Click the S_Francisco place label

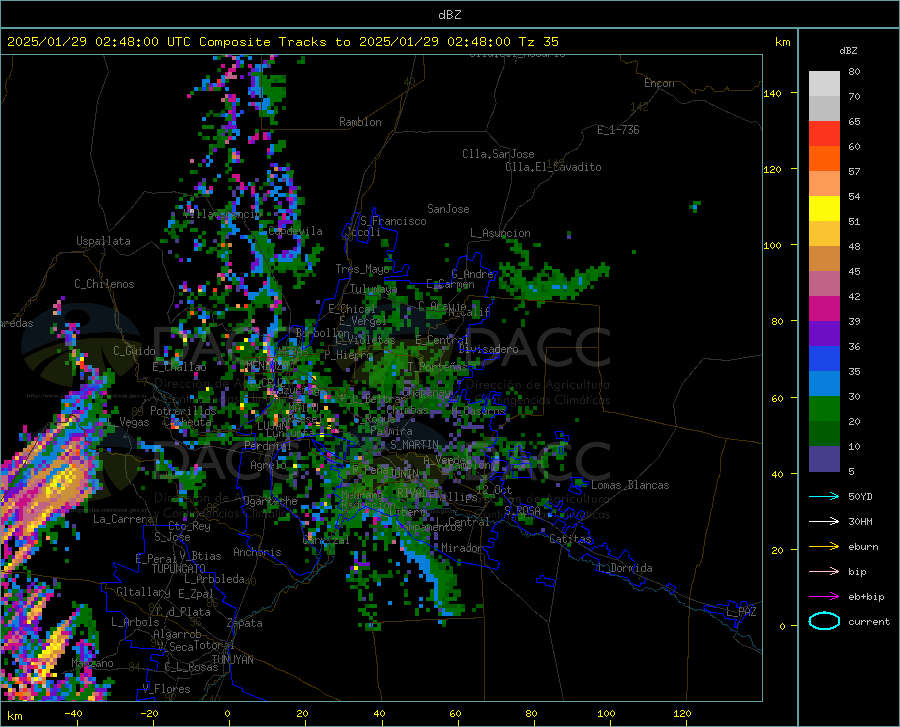[x=393, y=221]
